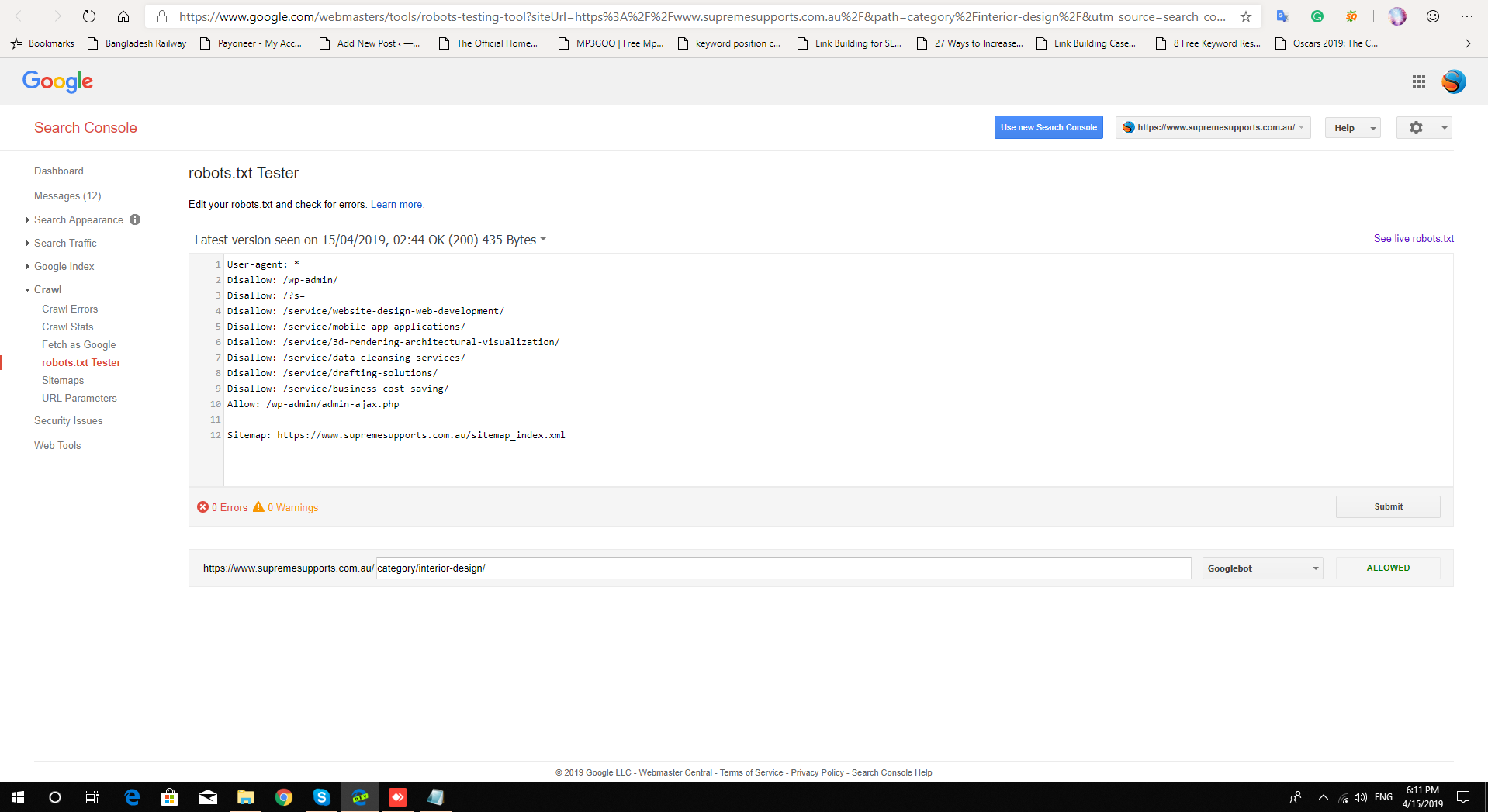Viewport: 1488px width, 812px height.
Task: Click the Use new Search Console button
Action: (x=1048, y=127)
